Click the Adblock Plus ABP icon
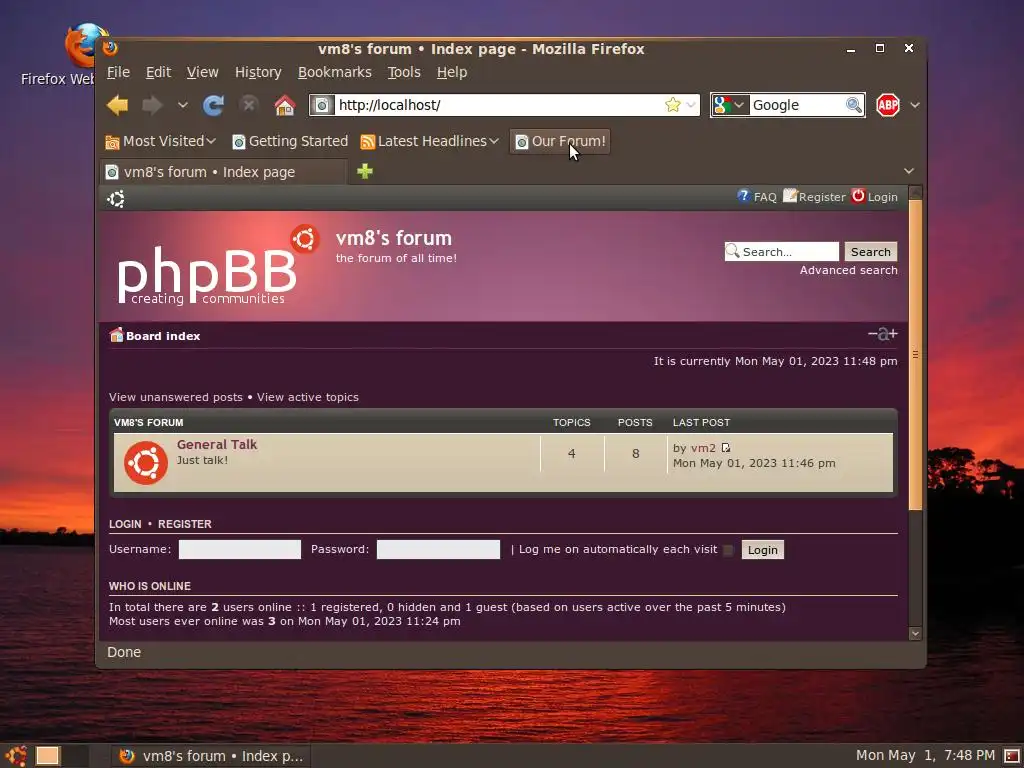The image size is (1024, 768). pyautogui.click(x=888, y=105)
